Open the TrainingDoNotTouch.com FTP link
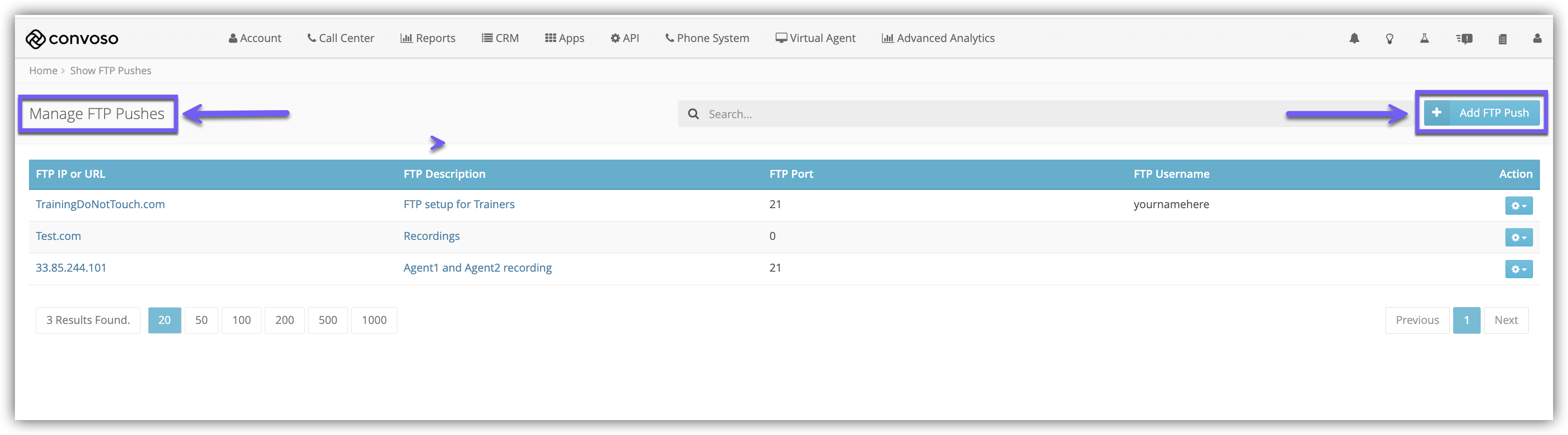 100,204
